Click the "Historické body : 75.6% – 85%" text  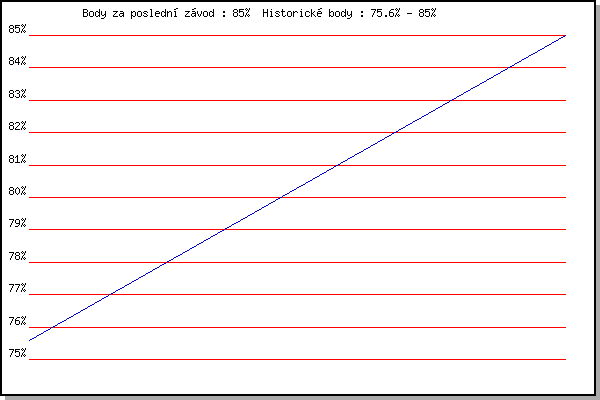coord(356,14)
